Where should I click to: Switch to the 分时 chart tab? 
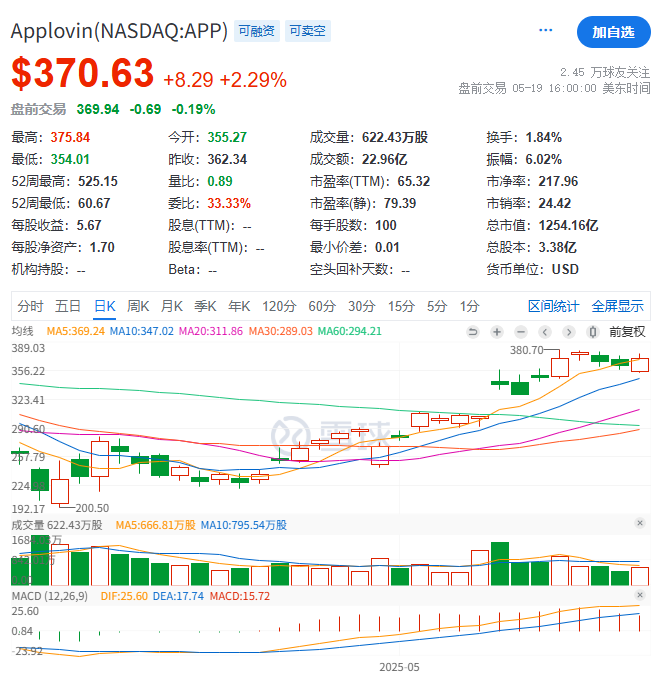[30, 306]
